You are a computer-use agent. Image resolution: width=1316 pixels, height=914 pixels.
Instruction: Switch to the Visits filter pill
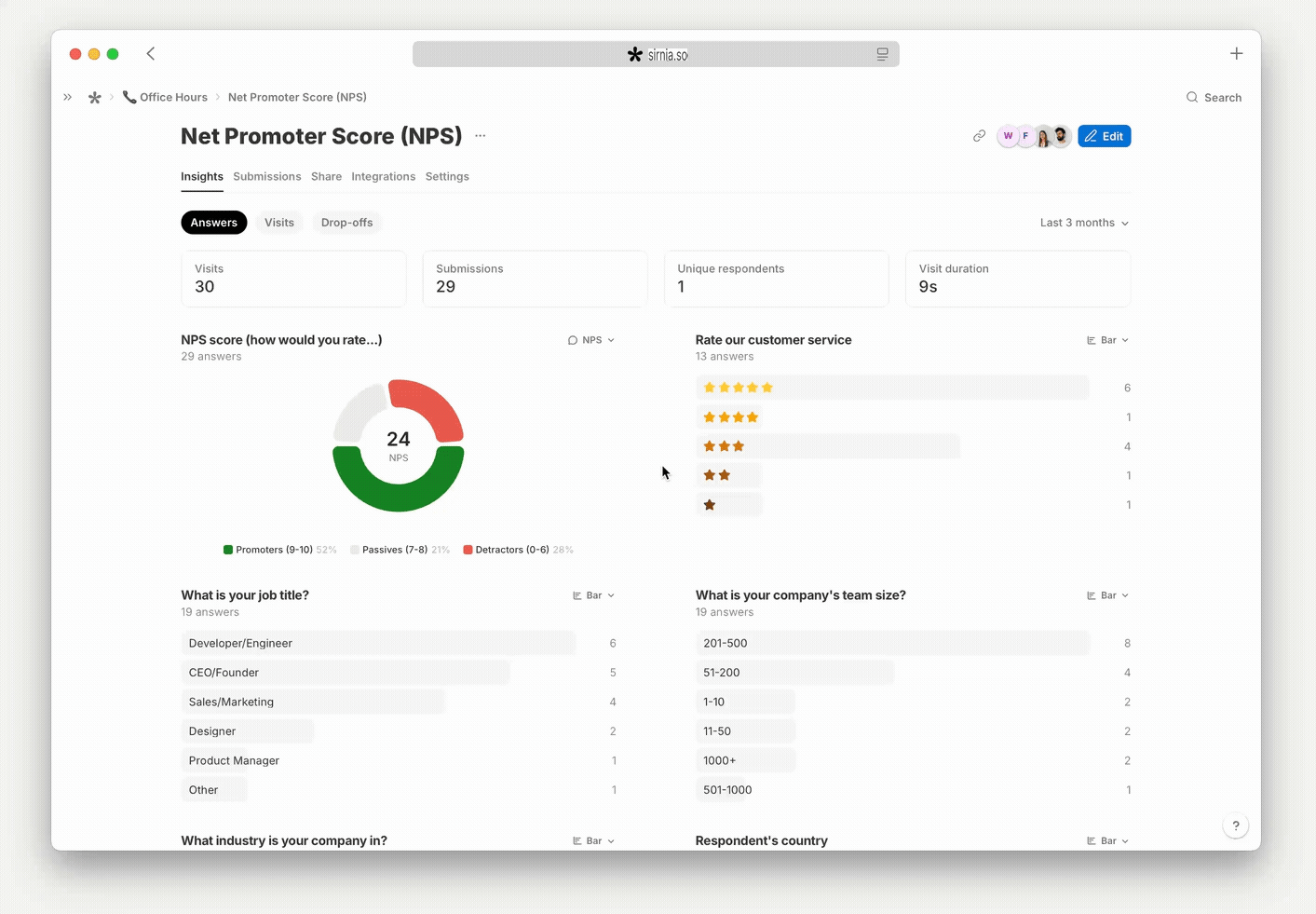[x=279, y=223]
